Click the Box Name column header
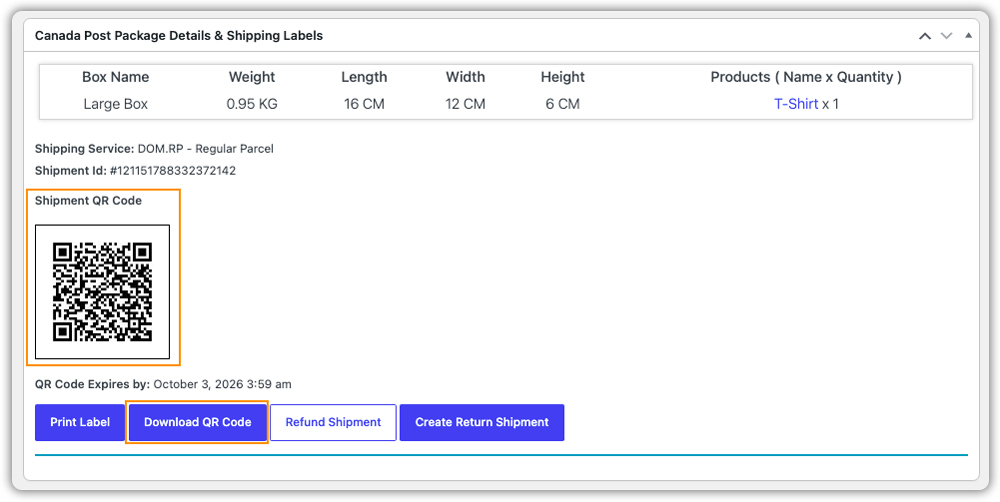Viewport: 1000px width, 502px height. click(115, 77)
